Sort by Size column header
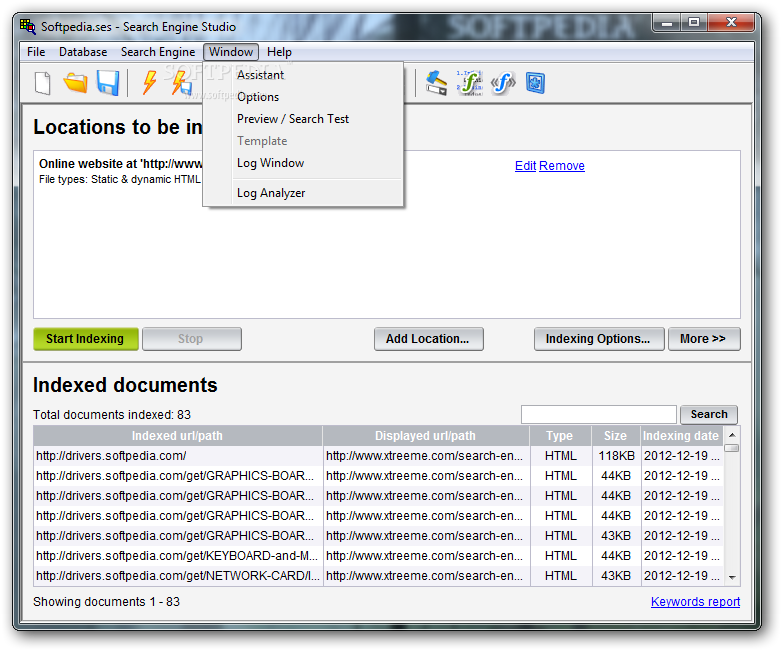782x651 pixels. (616, 436)
